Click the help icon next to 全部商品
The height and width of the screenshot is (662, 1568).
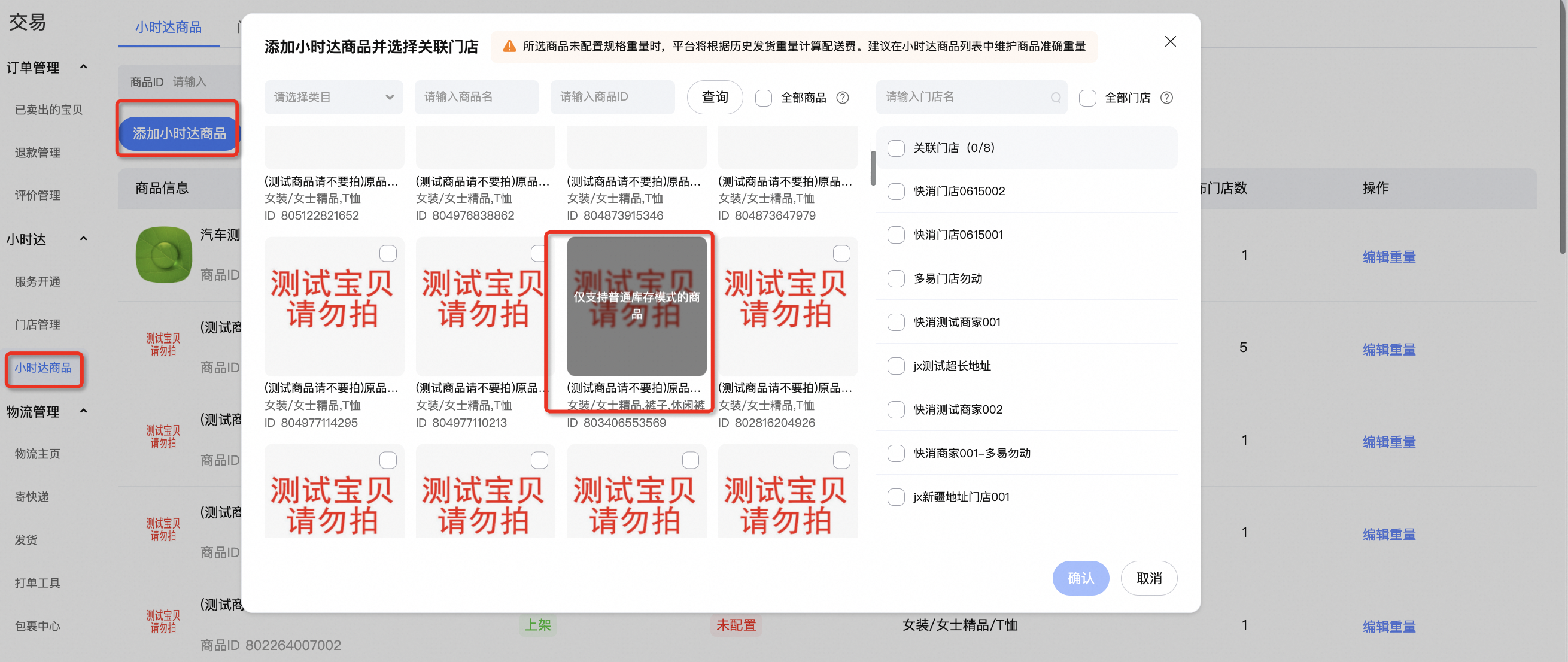tap(843, 98)
